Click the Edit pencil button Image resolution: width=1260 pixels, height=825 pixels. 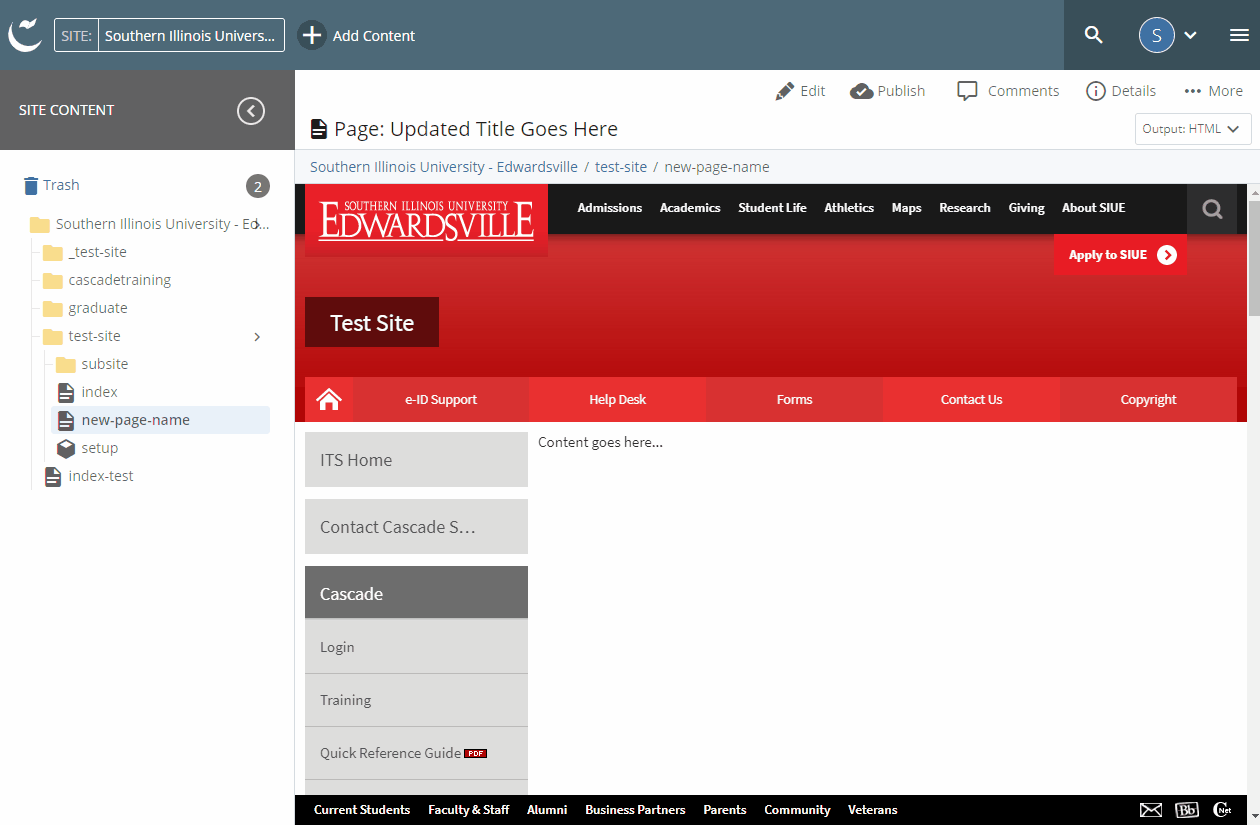point(800,91)
